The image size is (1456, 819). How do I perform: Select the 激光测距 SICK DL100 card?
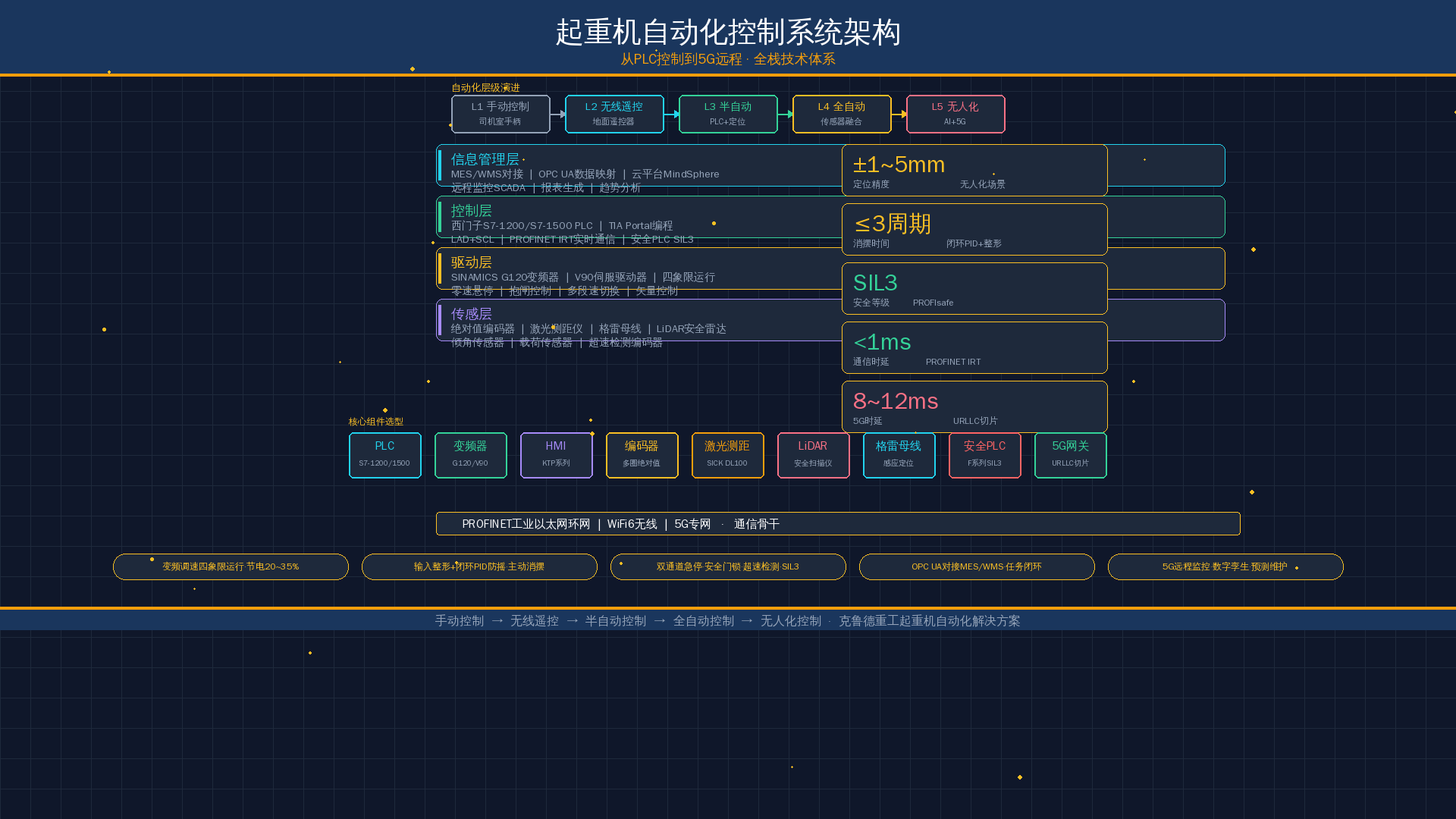[x=728, y=455]
